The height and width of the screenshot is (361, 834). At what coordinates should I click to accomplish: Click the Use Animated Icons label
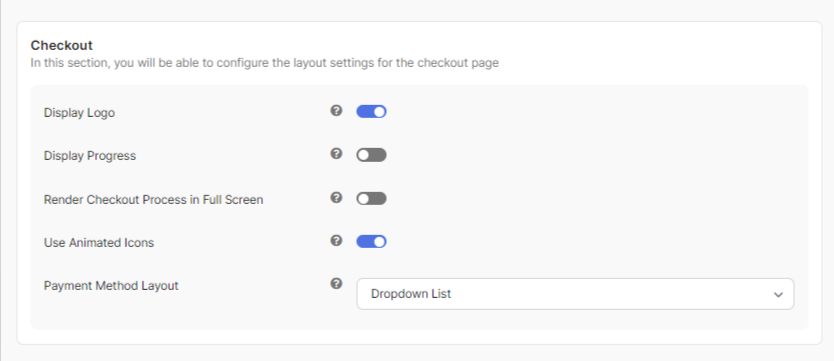(x=99, y=243)
